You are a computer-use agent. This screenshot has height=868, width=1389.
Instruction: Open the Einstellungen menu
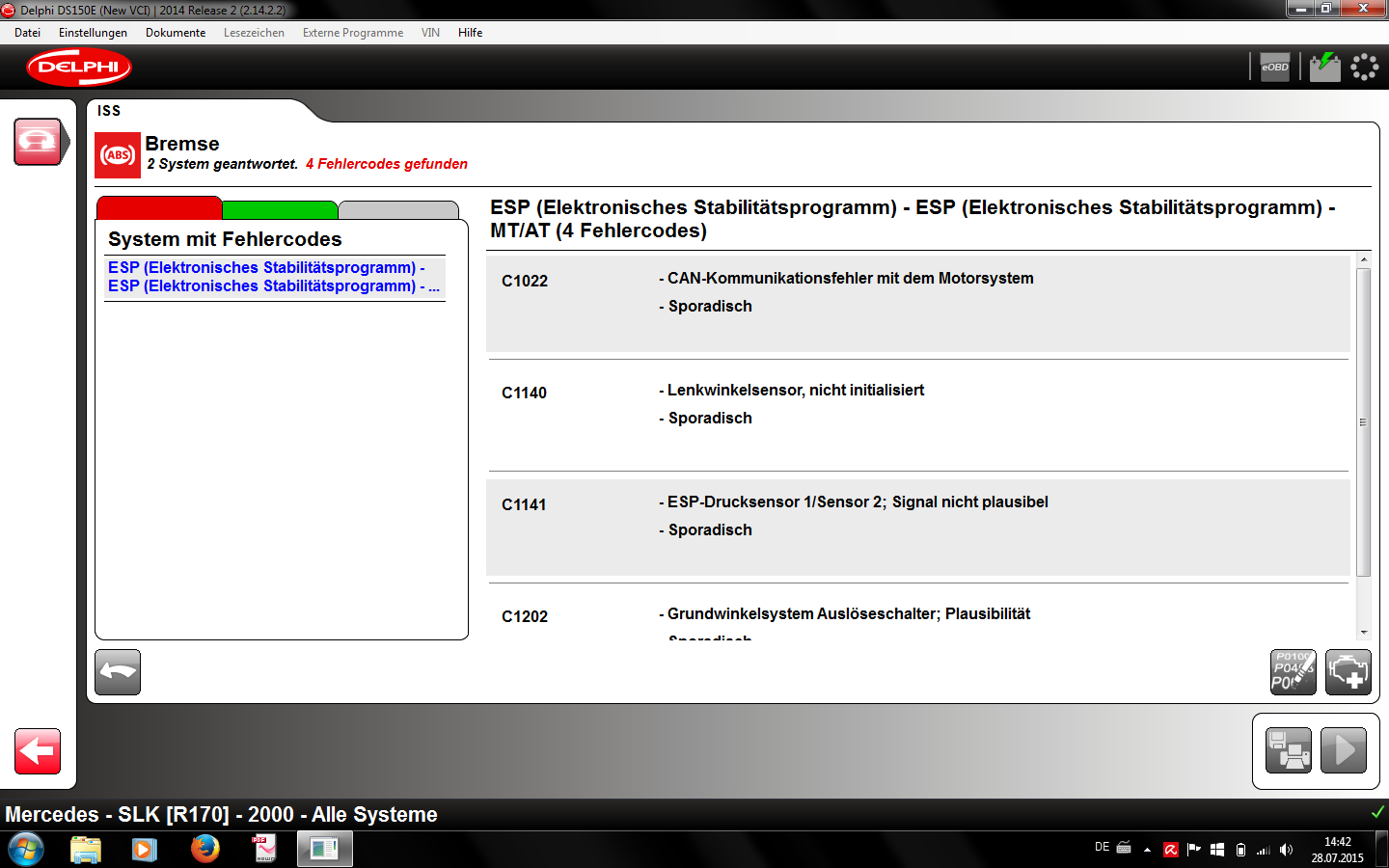click(x=93, y=33)
